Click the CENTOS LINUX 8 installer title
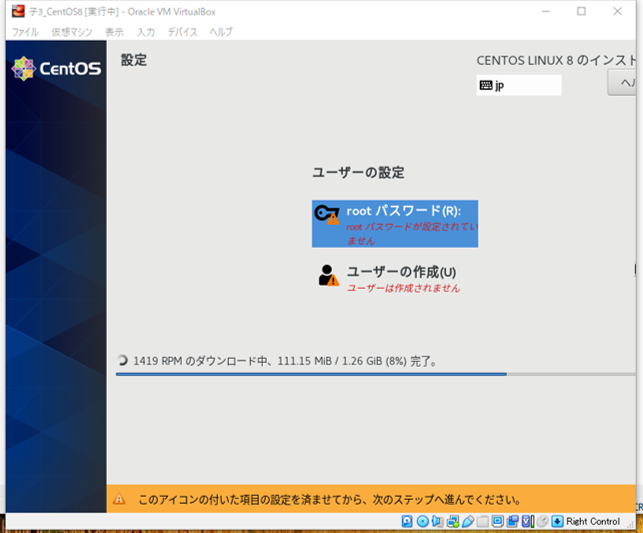 [556, 60]
